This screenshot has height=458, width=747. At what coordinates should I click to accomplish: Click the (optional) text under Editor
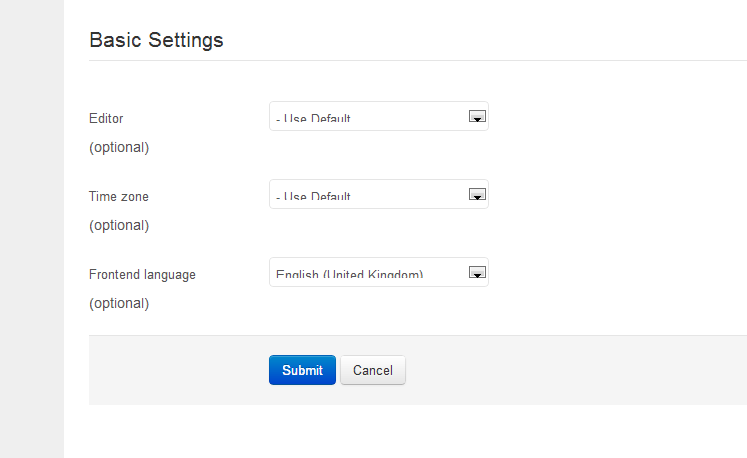(x=119, y=147)
